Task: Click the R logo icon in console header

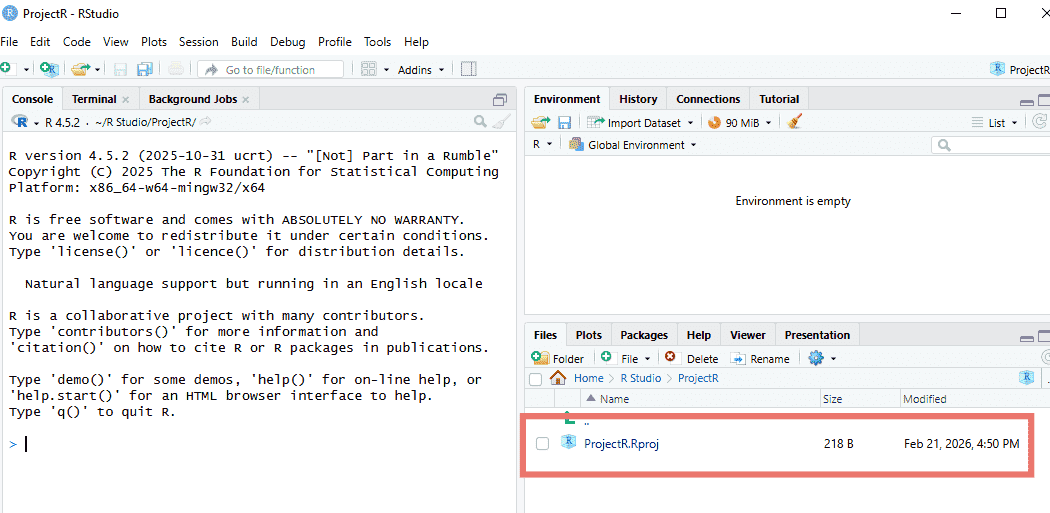Action: pos(21,121)
